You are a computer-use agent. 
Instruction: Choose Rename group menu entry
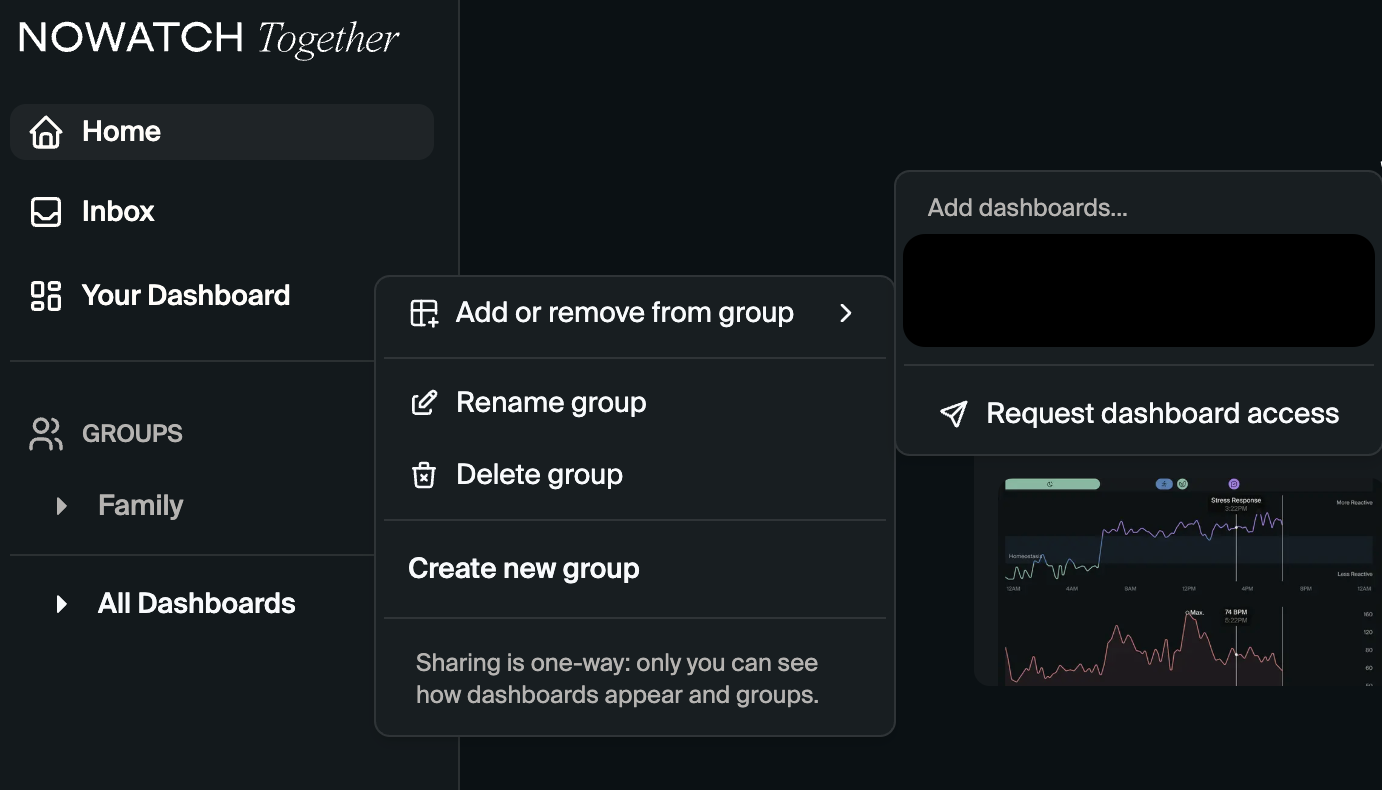tap(635, 403)
